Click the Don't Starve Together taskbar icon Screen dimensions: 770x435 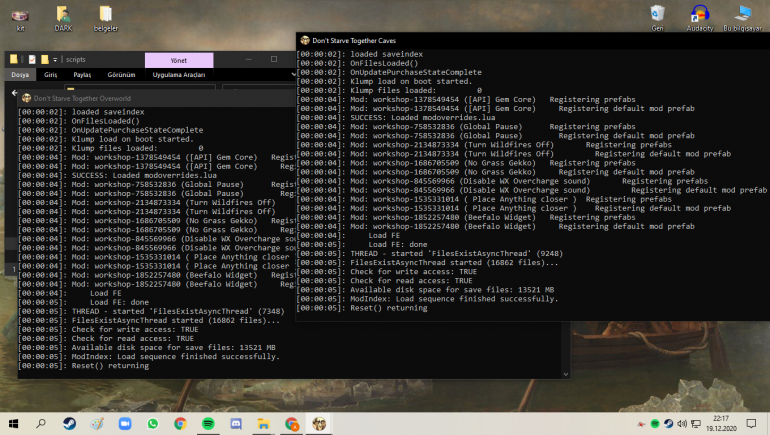tap(319, 423)
